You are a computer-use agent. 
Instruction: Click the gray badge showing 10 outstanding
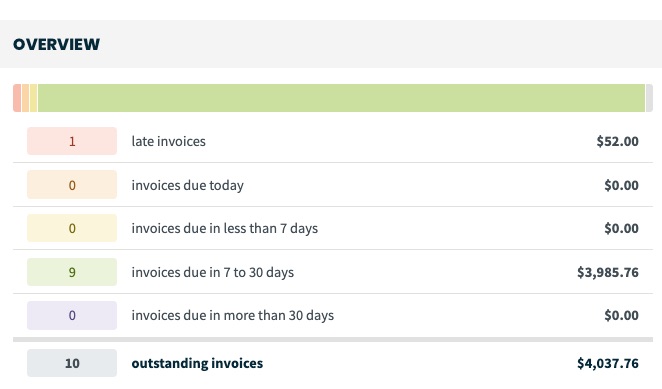(x=72, y=363)
